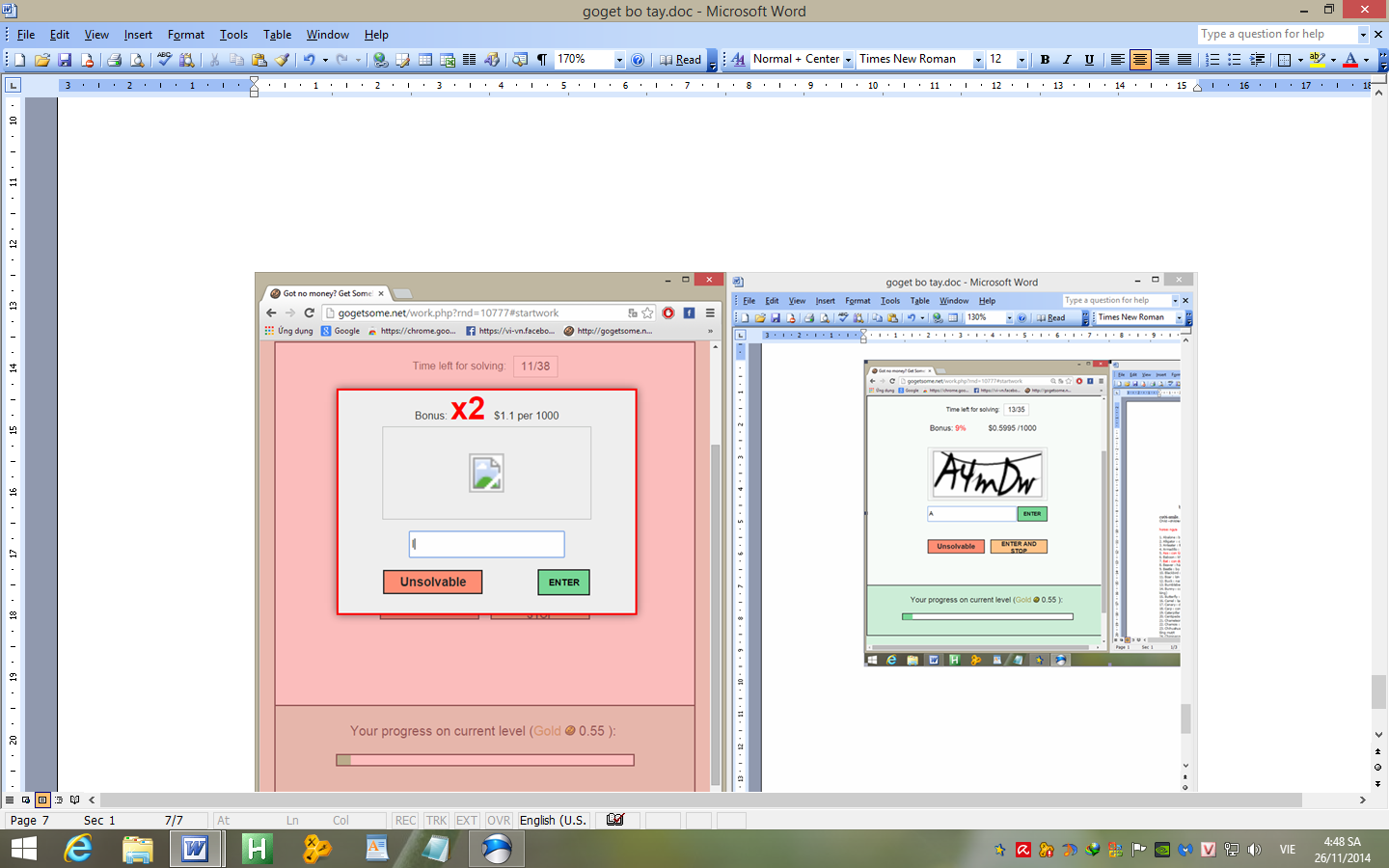The image size is (1389, 868).
Task: Open the Styles and Formatting pane
Action: 738,60
